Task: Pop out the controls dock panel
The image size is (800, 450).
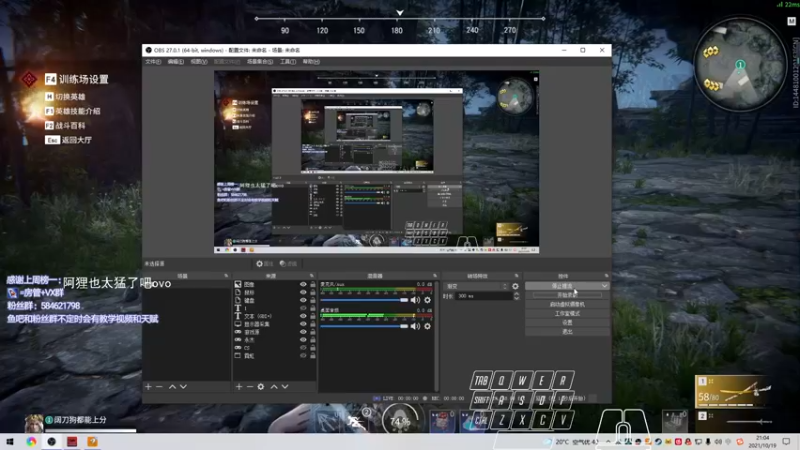Action: tap(606, 276)
